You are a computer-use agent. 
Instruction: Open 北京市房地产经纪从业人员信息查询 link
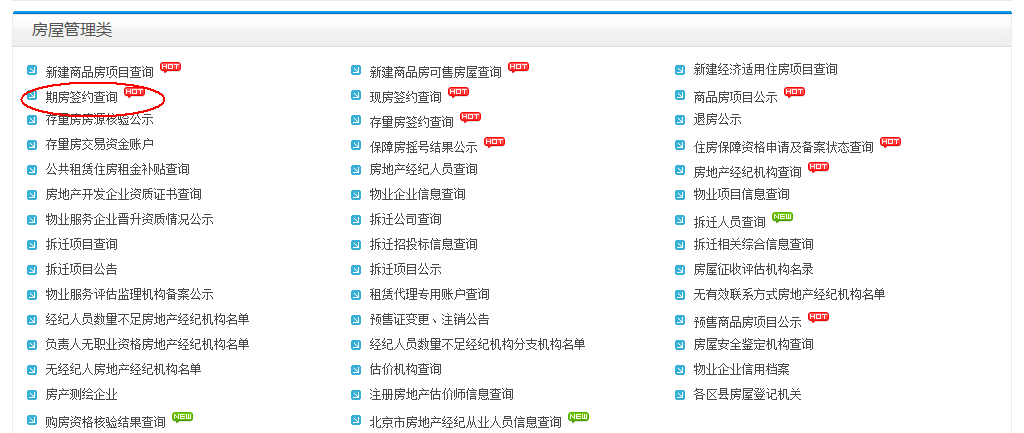(466, 422)
